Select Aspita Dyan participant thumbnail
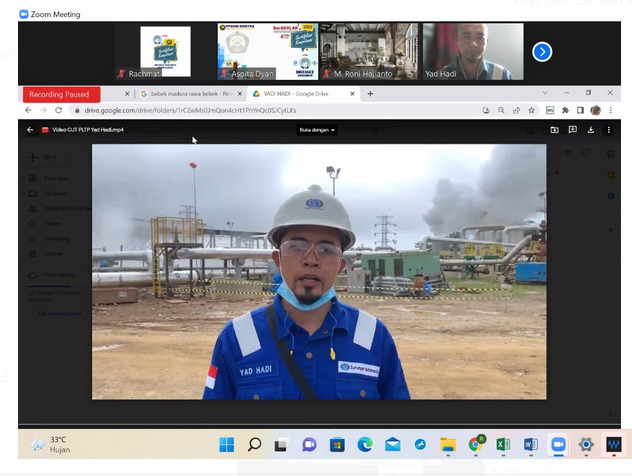632x476 pixels. coord(268,51)
